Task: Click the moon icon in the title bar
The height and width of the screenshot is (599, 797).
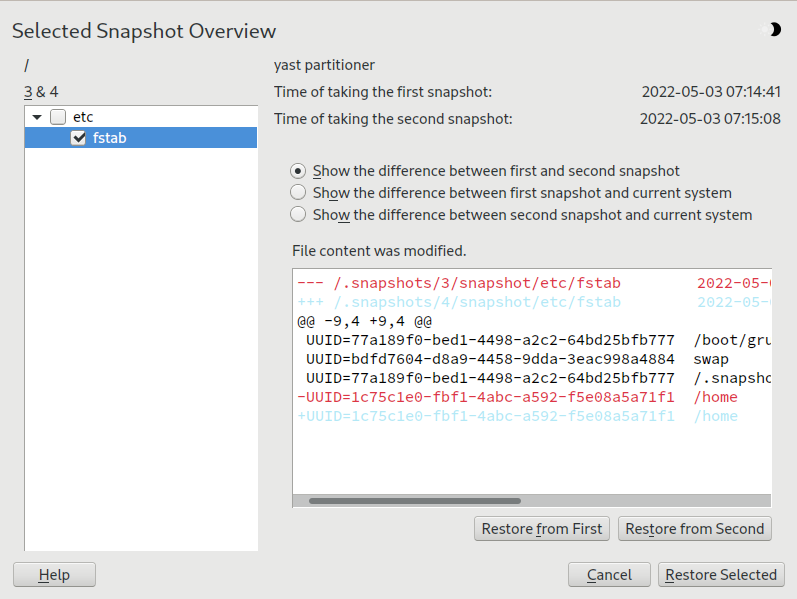Action: (x=773, y=30)
